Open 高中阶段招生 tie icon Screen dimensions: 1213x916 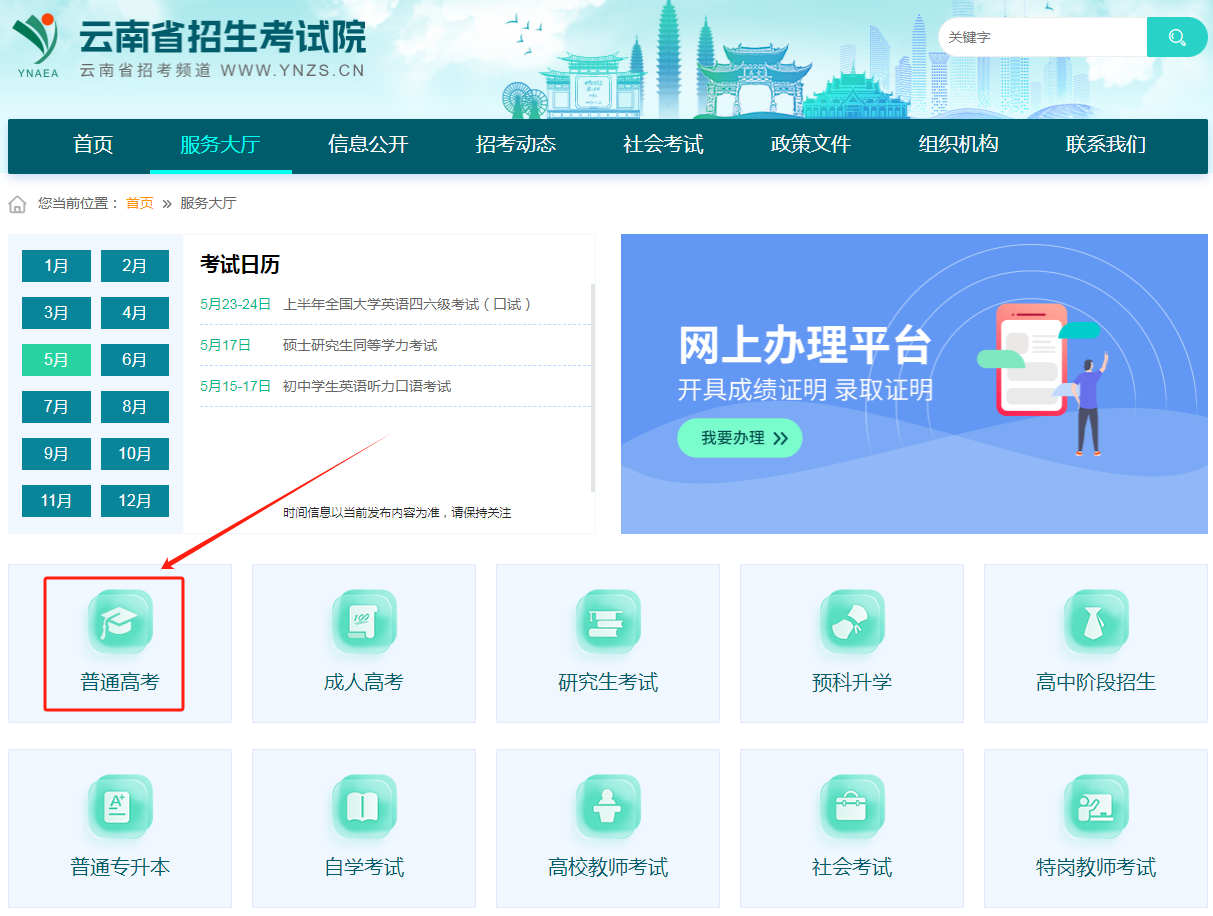pyautogui.click(x=1096, y=622)
